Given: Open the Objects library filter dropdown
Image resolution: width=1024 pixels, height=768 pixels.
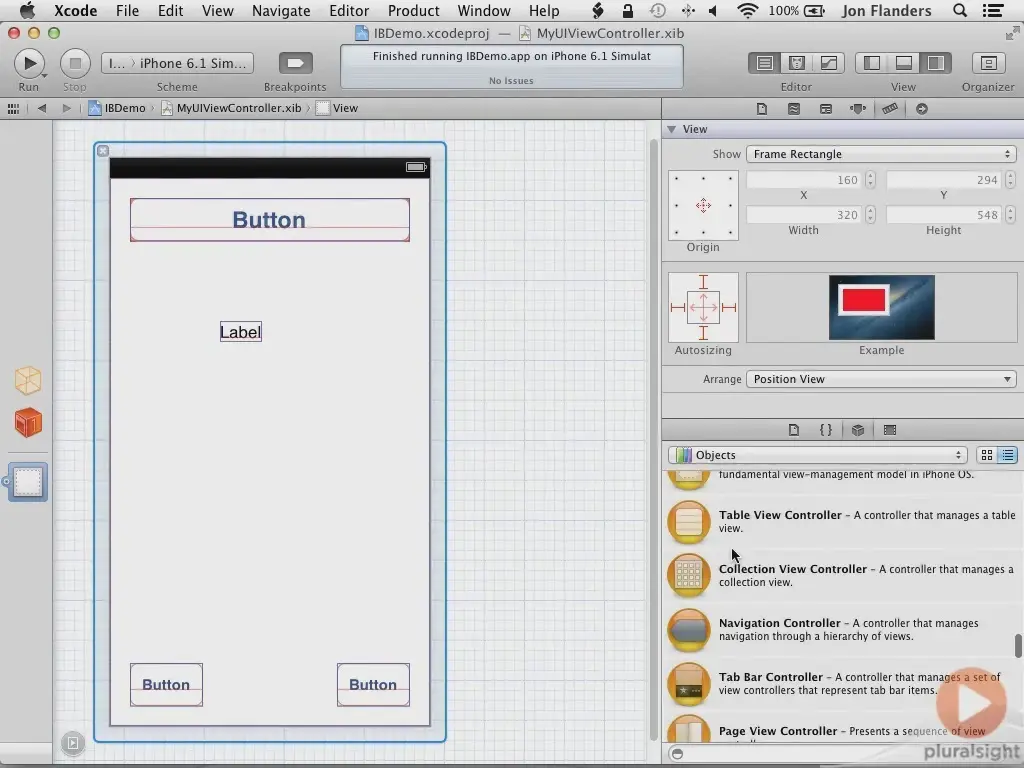Looking at the screenshot, I should click(x=815, y=455).
